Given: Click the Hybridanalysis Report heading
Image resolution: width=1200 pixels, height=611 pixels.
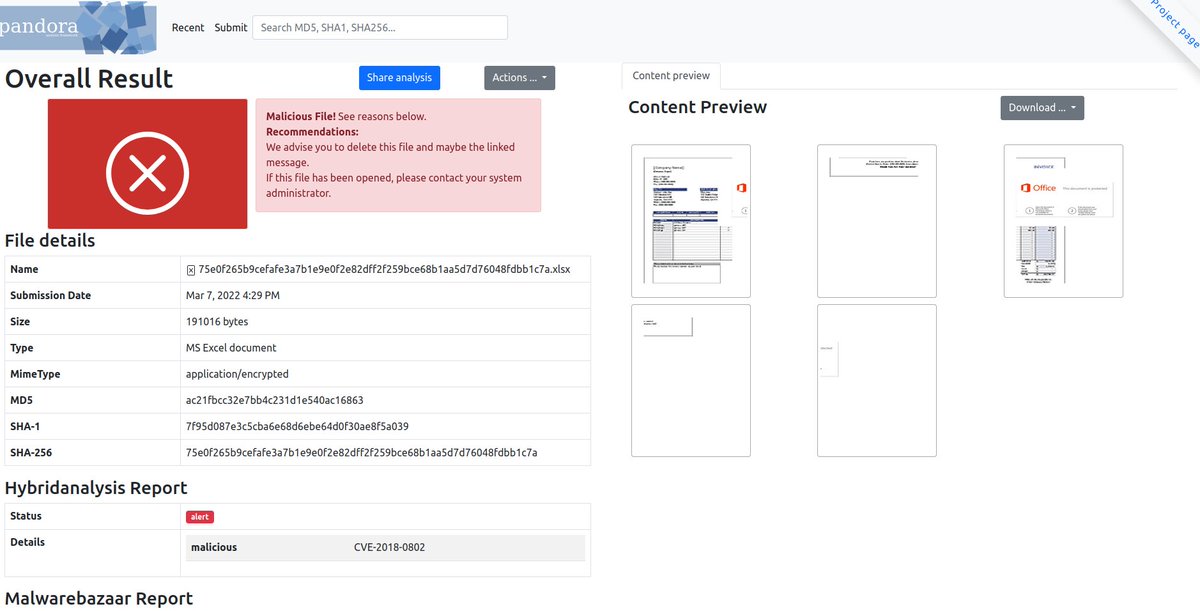Looking at the screenshot, I should 96,488.
